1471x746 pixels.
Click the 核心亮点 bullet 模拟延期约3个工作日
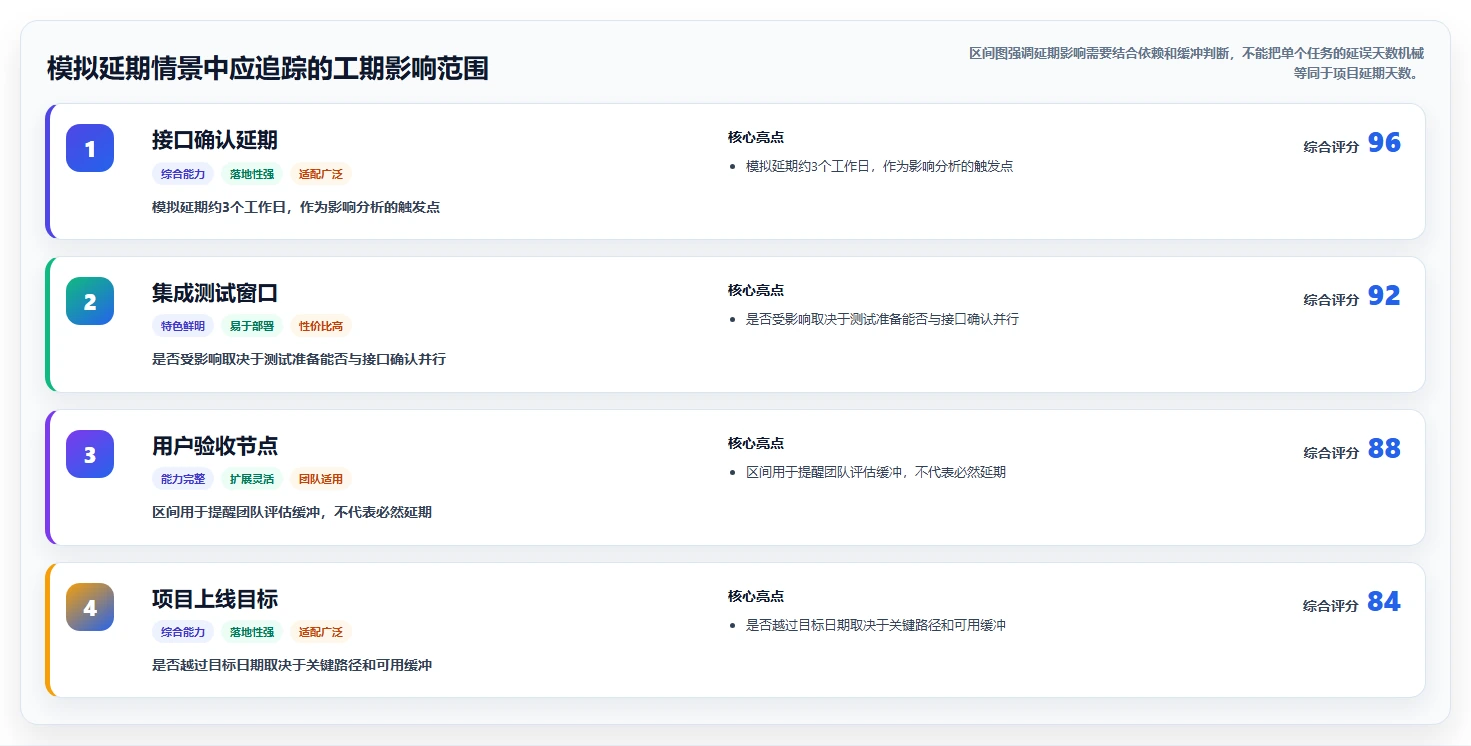(880, 166)
